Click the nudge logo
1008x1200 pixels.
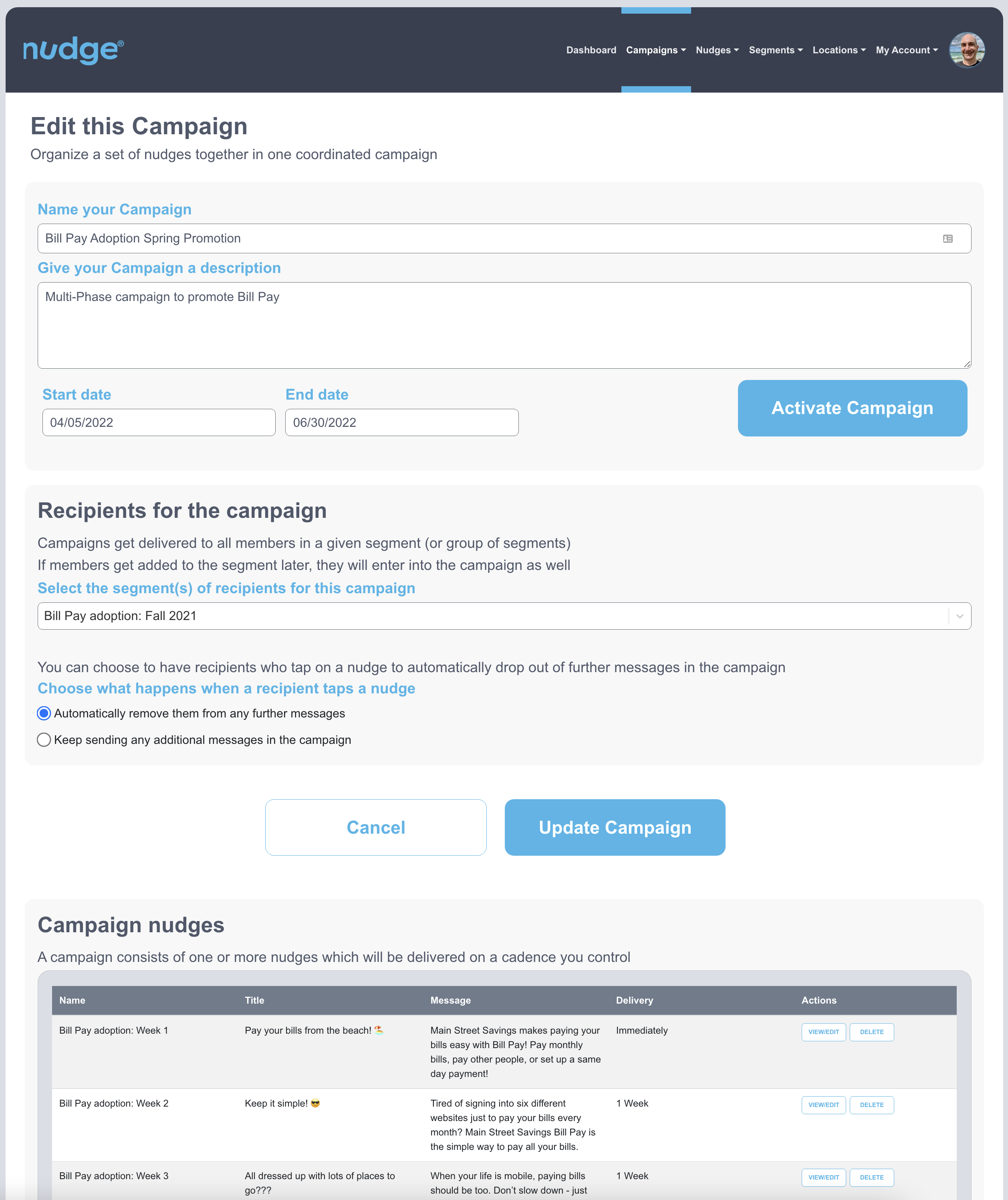73,51
